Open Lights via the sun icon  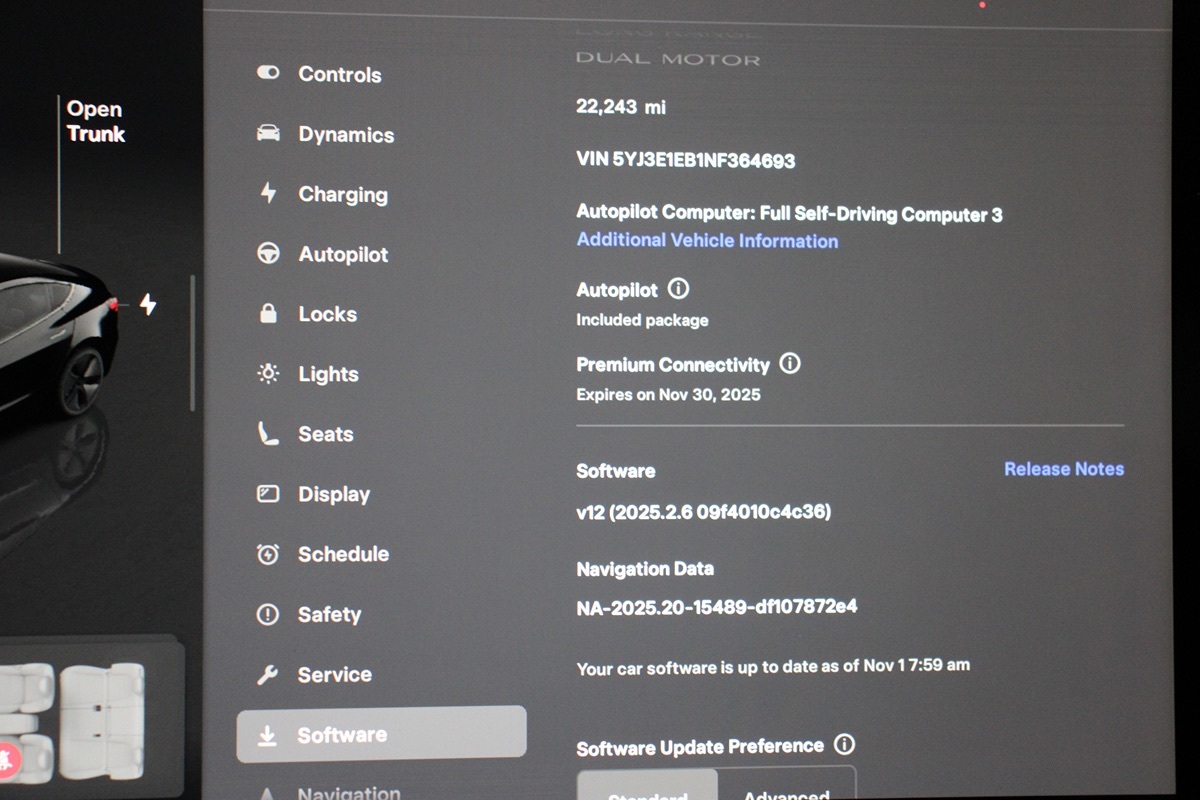pos(268,374)
